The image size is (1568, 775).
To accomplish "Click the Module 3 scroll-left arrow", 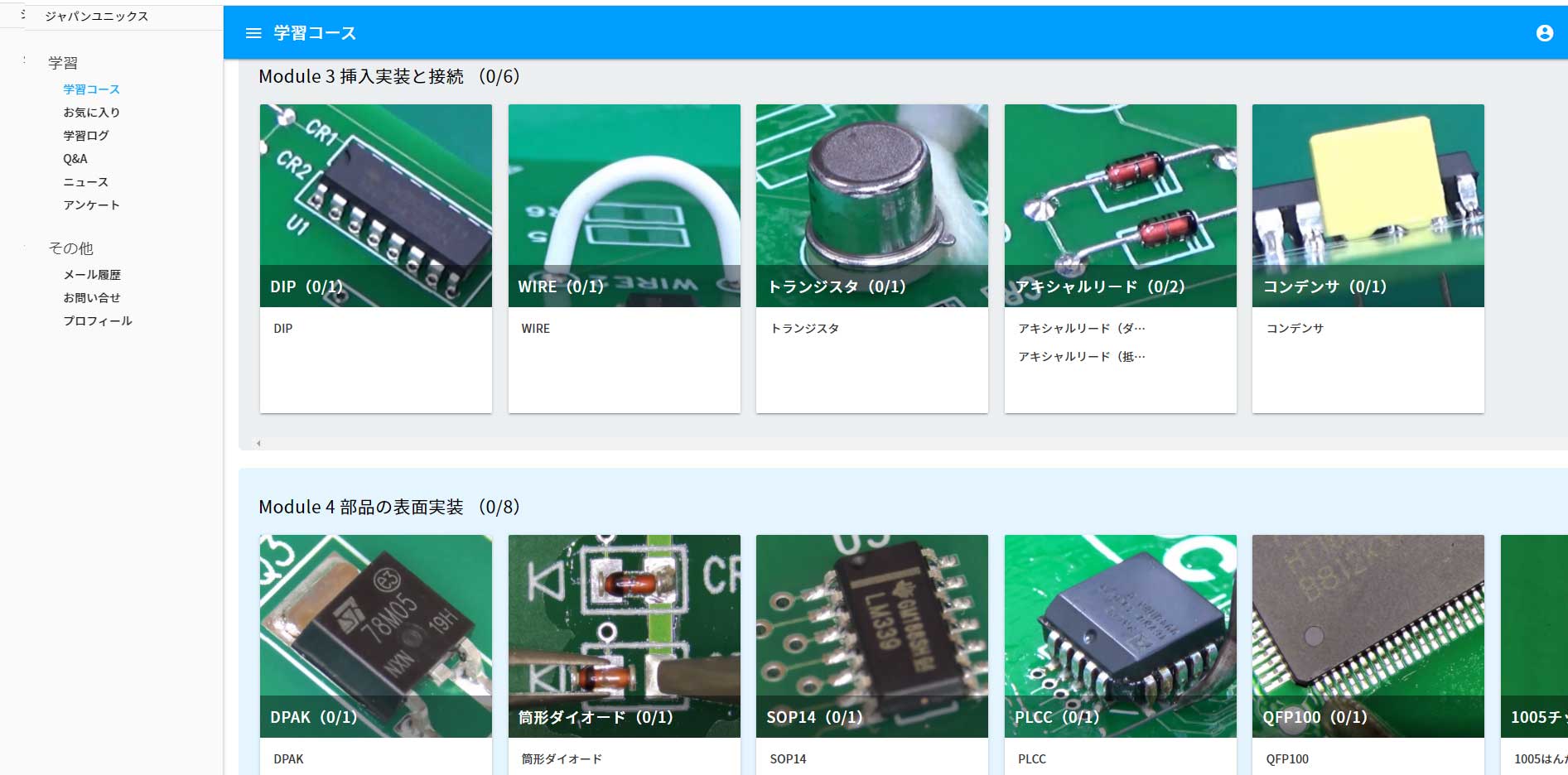I will 258,444.
